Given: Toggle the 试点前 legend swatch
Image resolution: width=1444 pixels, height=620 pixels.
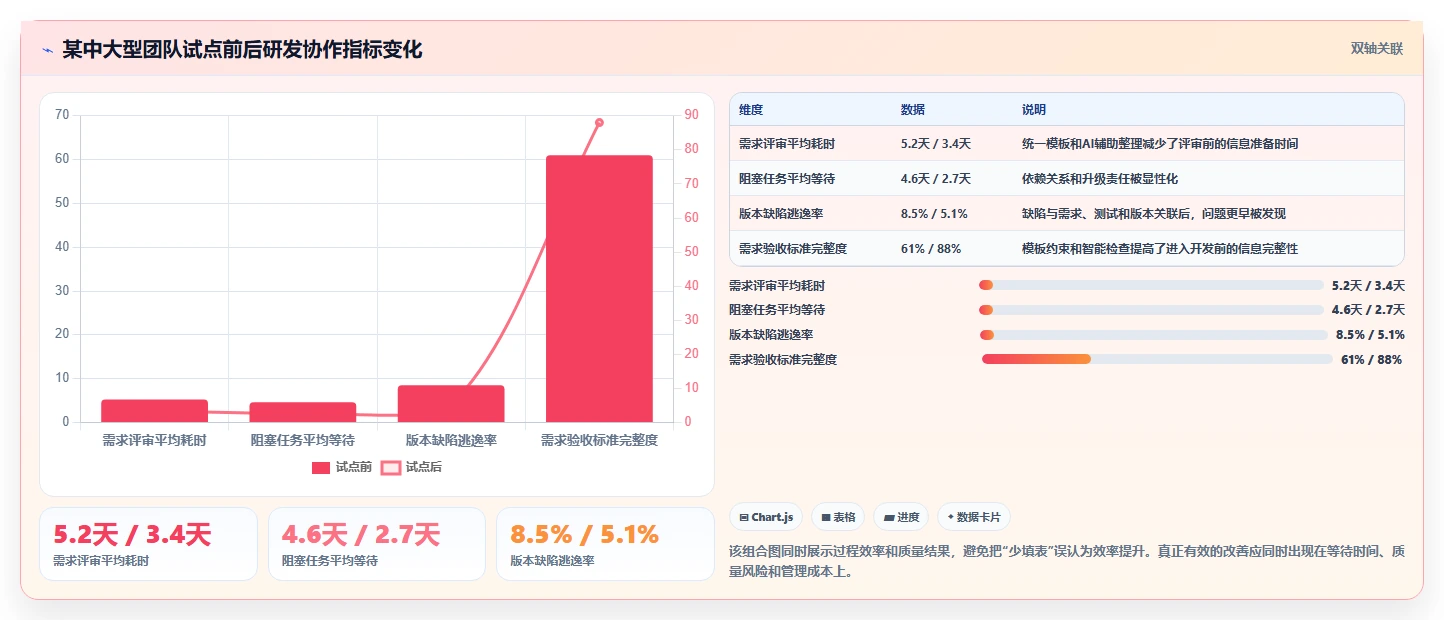Looking at the screenshot, I should tap(321, 467).
